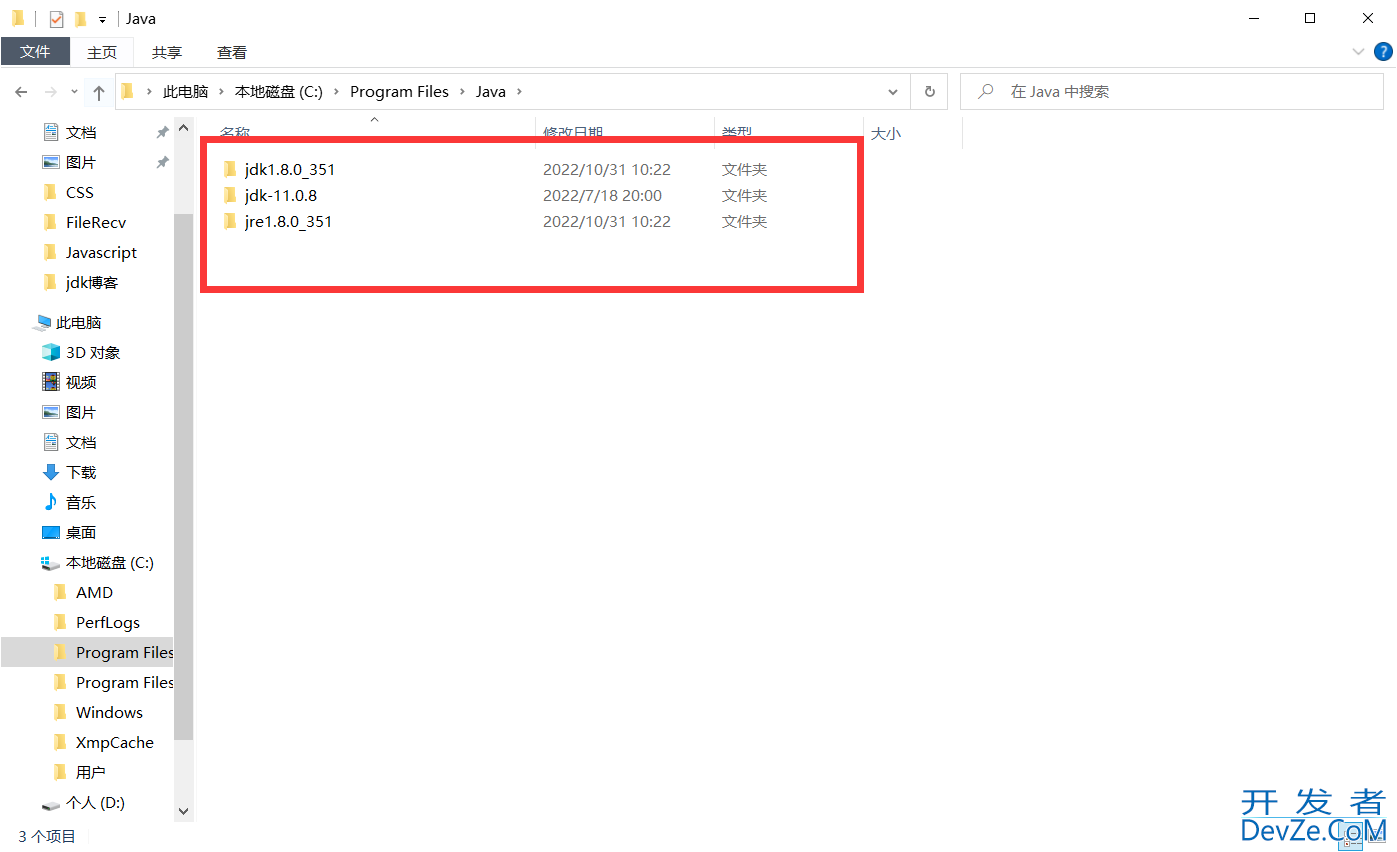Click jdk1.8.0_351 folder icon

[x=229, y=170]
